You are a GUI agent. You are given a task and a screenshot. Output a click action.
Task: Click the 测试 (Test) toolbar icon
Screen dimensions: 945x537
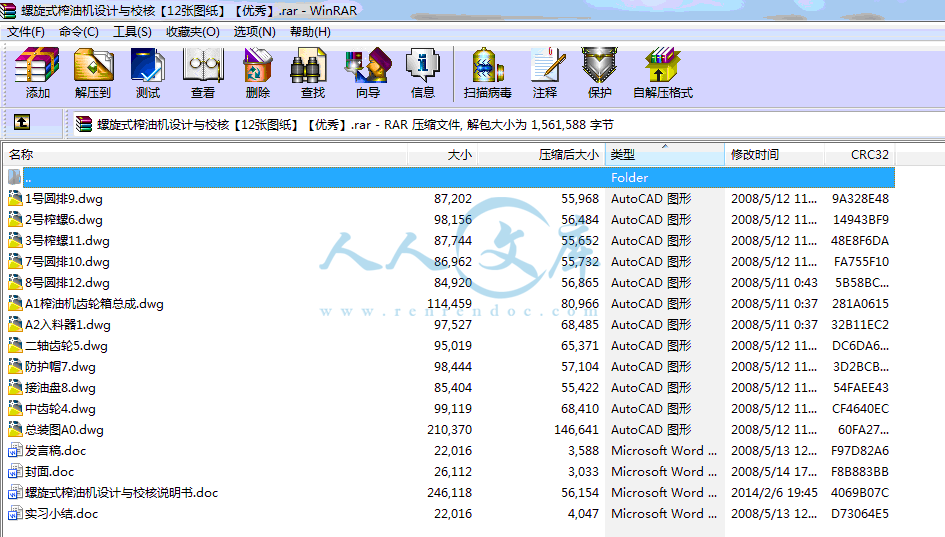click(x=148, y=66)
